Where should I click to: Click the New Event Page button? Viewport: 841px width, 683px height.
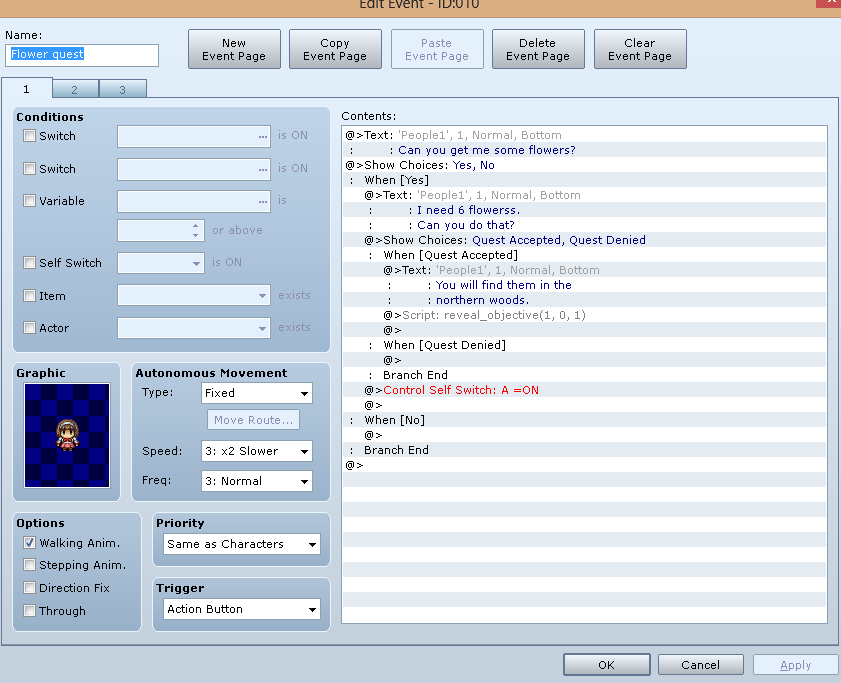pos(234,49)
